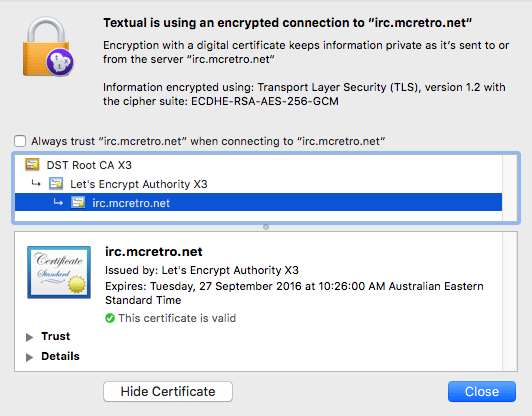Click the certificate details pane scrollbar
Viewport: 532px width, 416px height.
510,302
